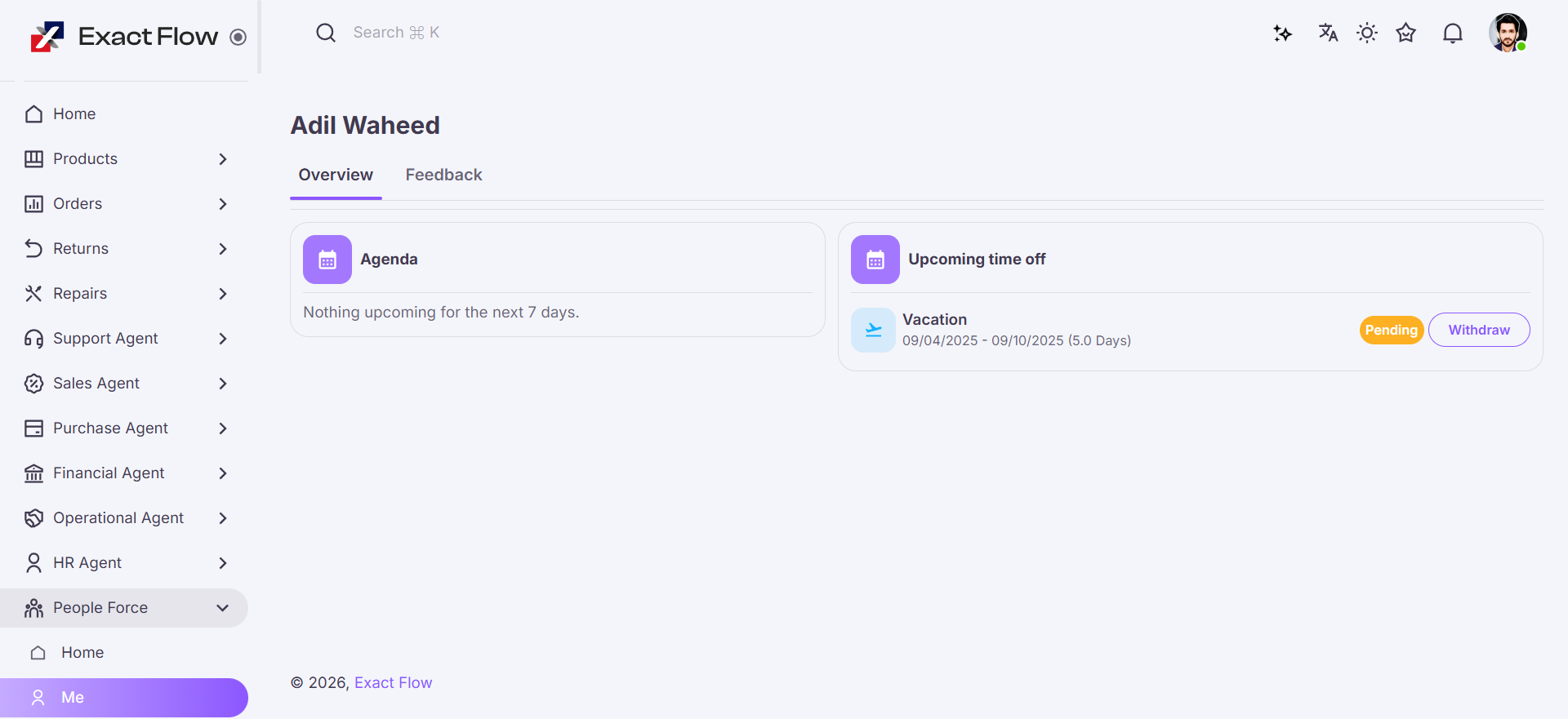Open the language translation icon
This screenshot has width=1568, height=719.
click(x=1328, y=33)
